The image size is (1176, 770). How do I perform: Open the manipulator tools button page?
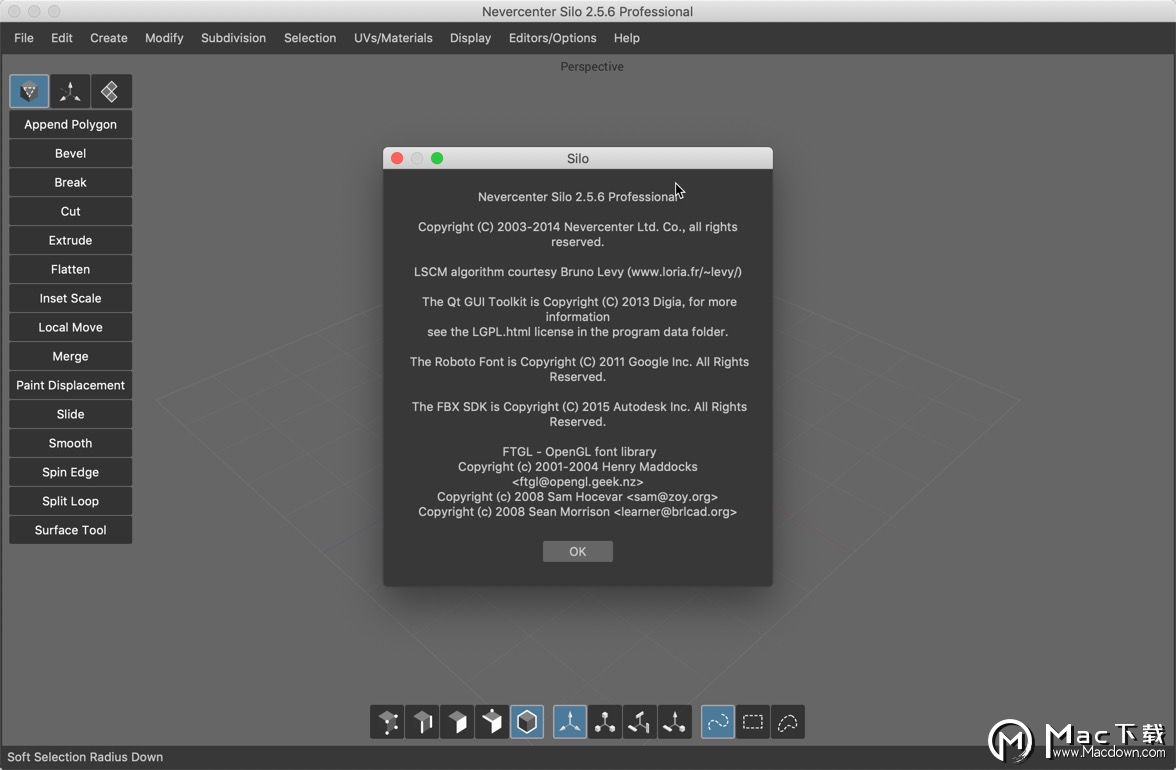click(x=70, y=91)
